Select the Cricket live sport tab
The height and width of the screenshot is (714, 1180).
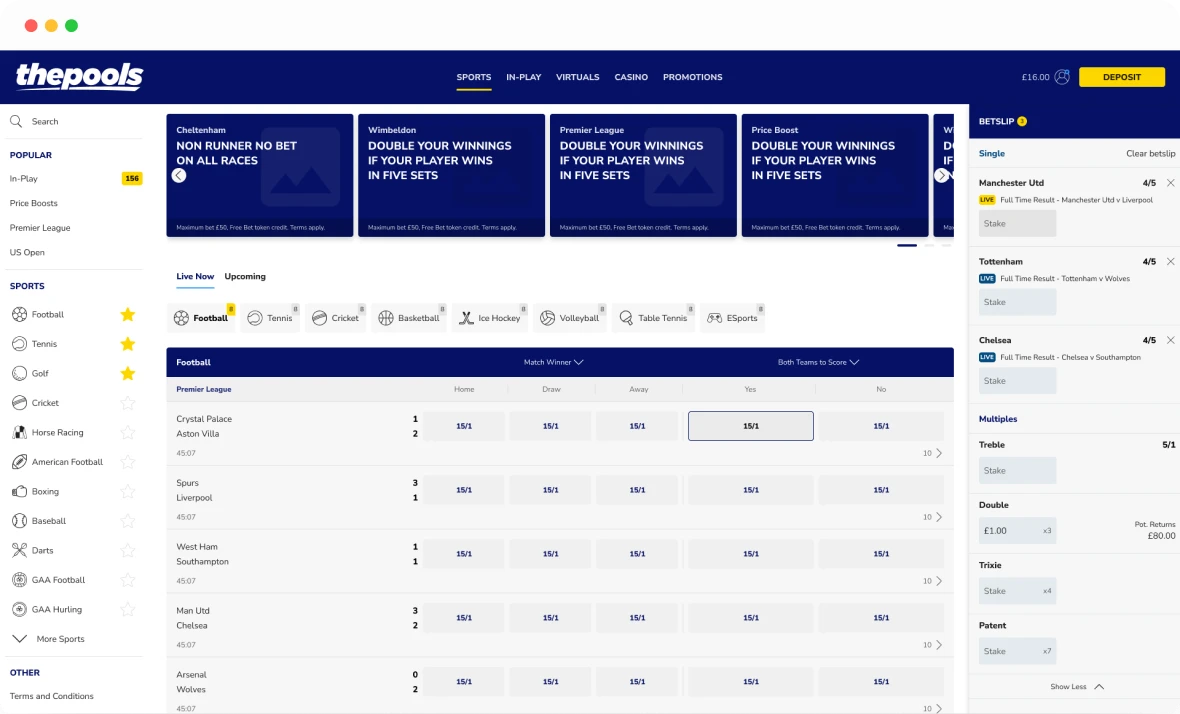coord(336,318)
